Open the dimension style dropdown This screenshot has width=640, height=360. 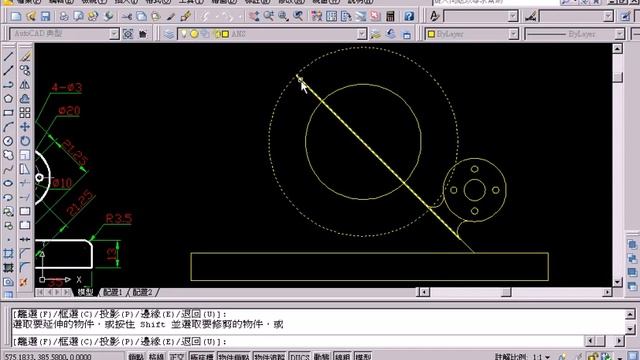click(609, 16)
